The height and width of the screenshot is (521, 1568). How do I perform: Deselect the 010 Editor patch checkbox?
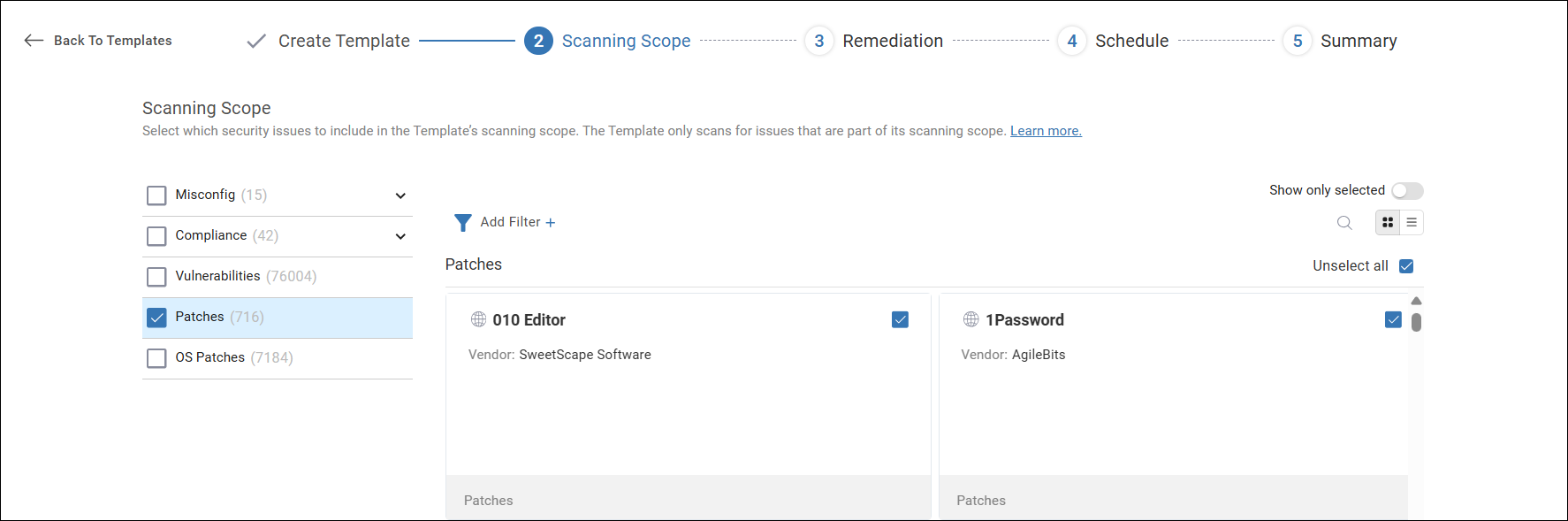click(x=900, y=319)
